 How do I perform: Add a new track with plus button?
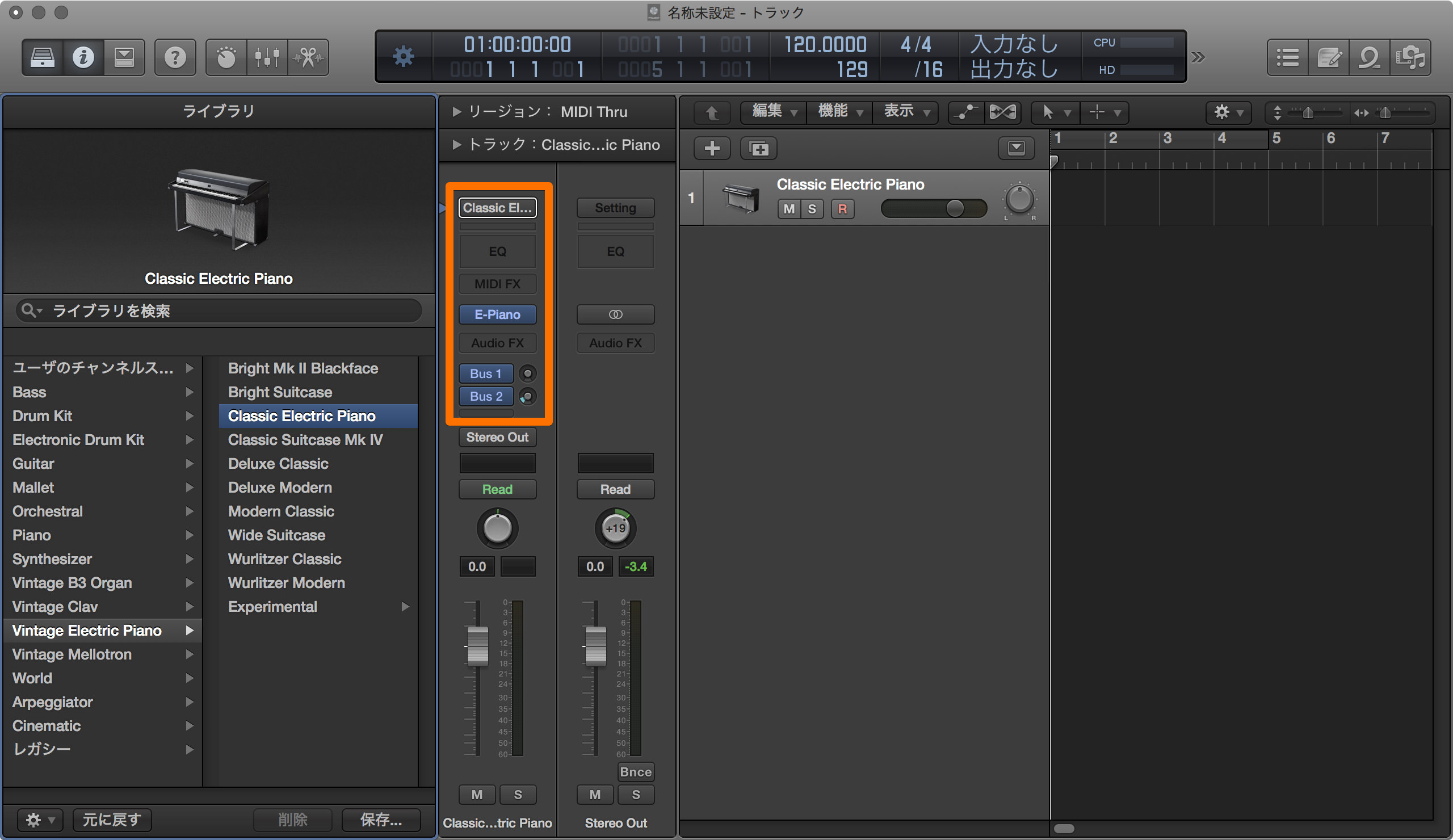pos(712,148)
